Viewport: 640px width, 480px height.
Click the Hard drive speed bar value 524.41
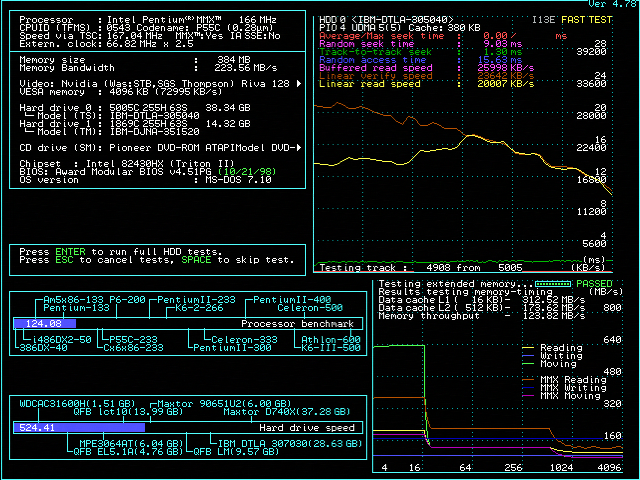click(x=37, y=428)
